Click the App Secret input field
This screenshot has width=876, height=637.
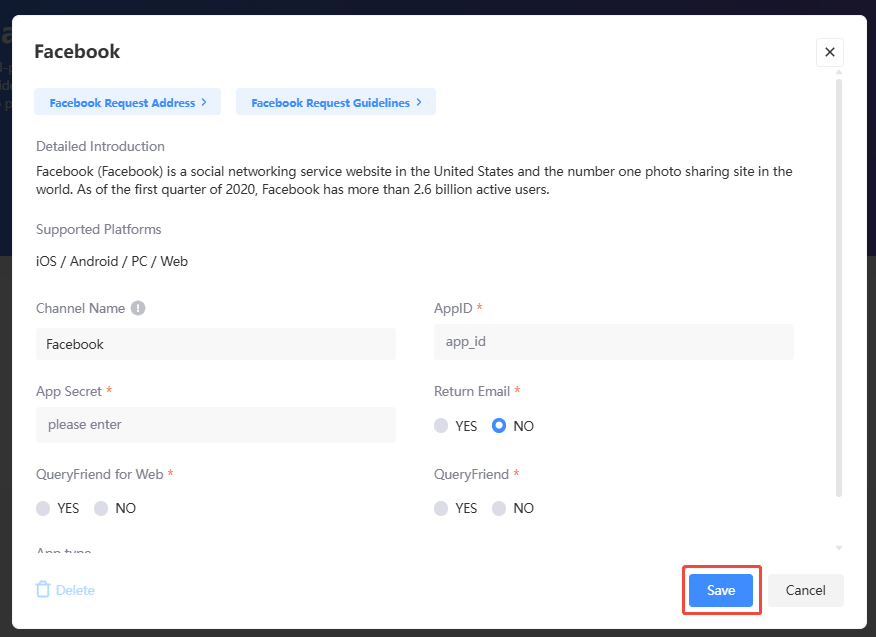pos(216,425)
